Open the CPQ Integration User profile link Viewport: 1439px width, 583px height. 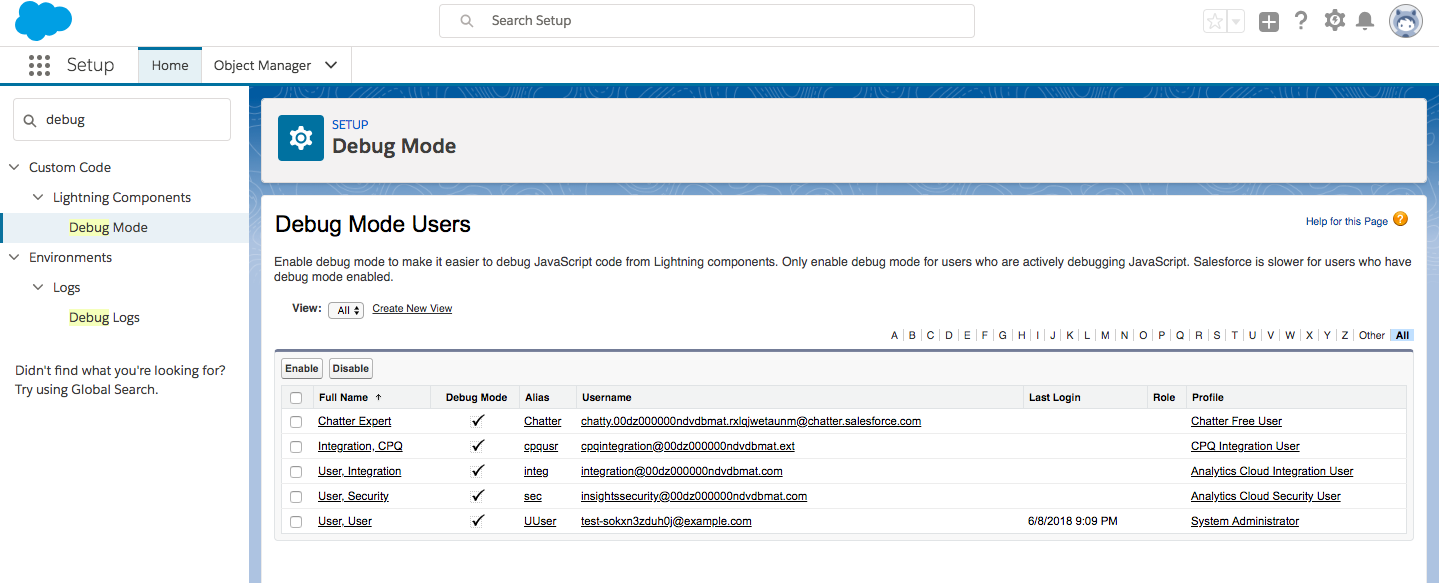[x=1245, y=446]
